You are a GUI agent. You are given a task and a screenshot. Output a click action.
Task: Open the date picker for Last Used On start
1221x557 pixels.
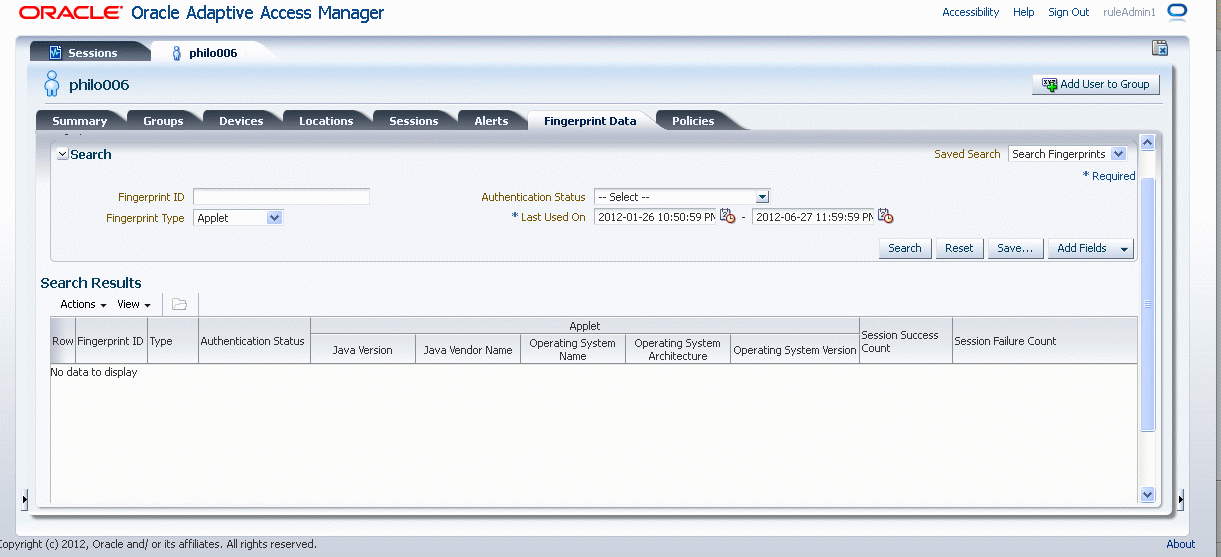point(728,216)
